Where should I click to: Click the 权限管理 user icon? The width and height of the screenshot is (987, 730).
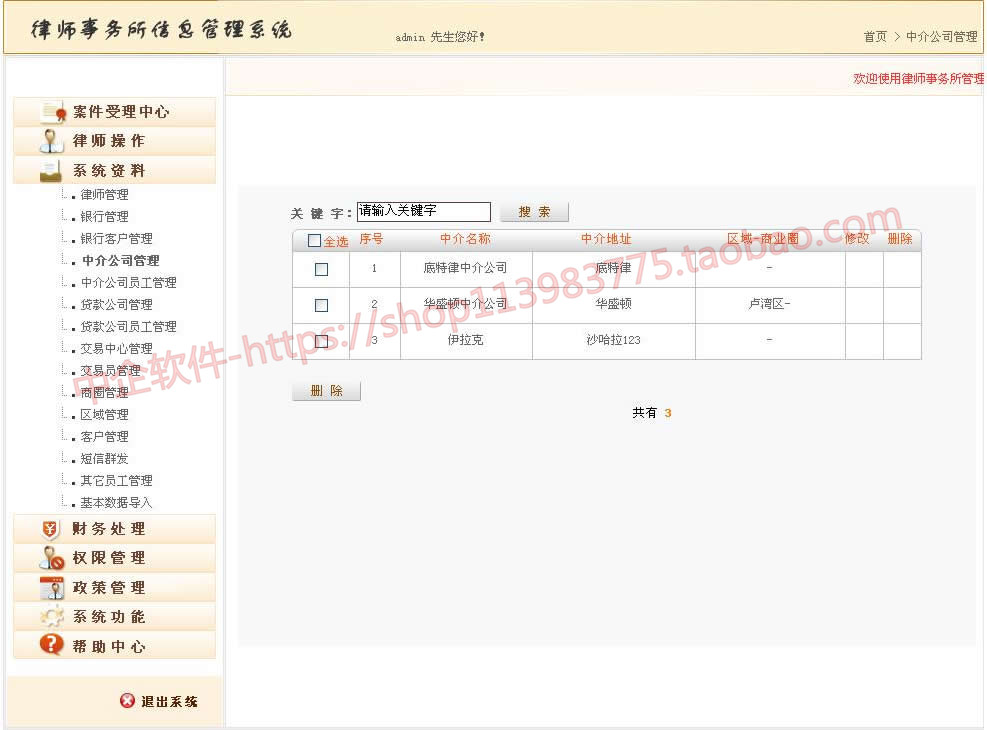pyautogui.click(x=52, y=558)
